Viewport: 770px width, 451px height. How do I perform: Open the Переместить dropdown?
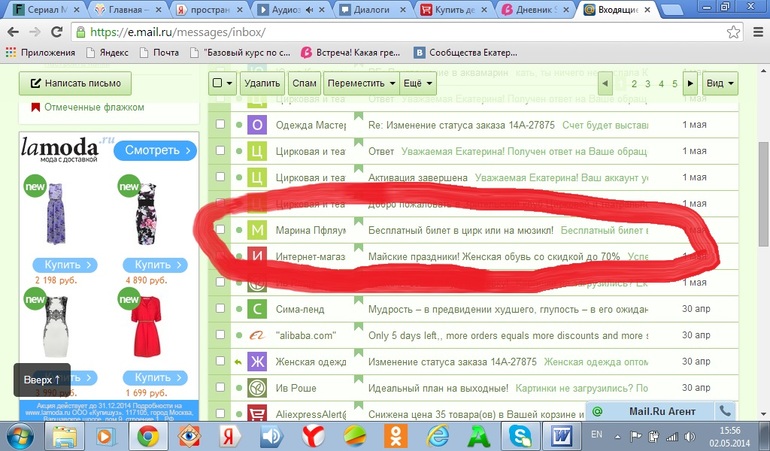tap(361, 84)
